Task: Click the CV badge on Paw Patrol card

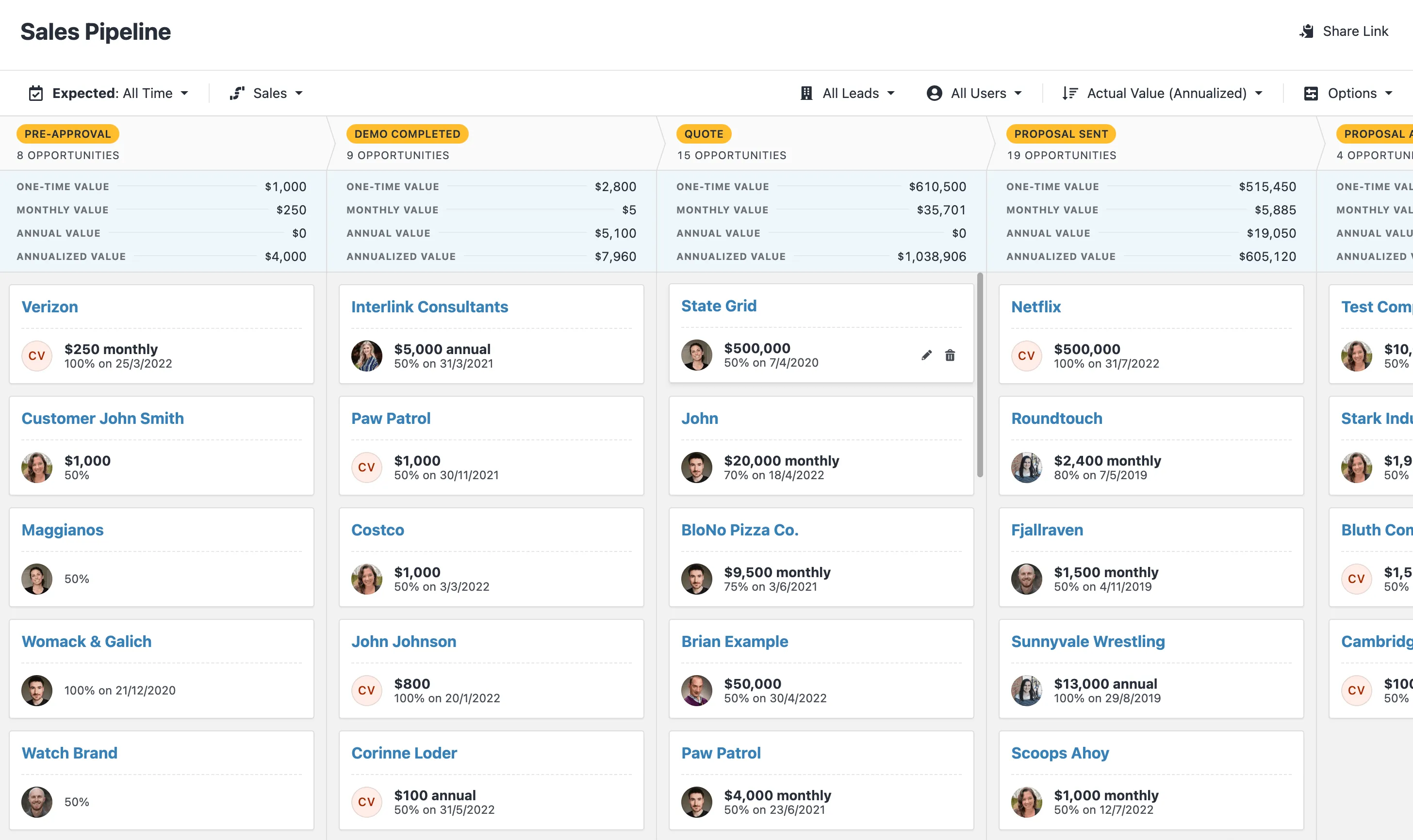Action: click(x=366, y=467)
